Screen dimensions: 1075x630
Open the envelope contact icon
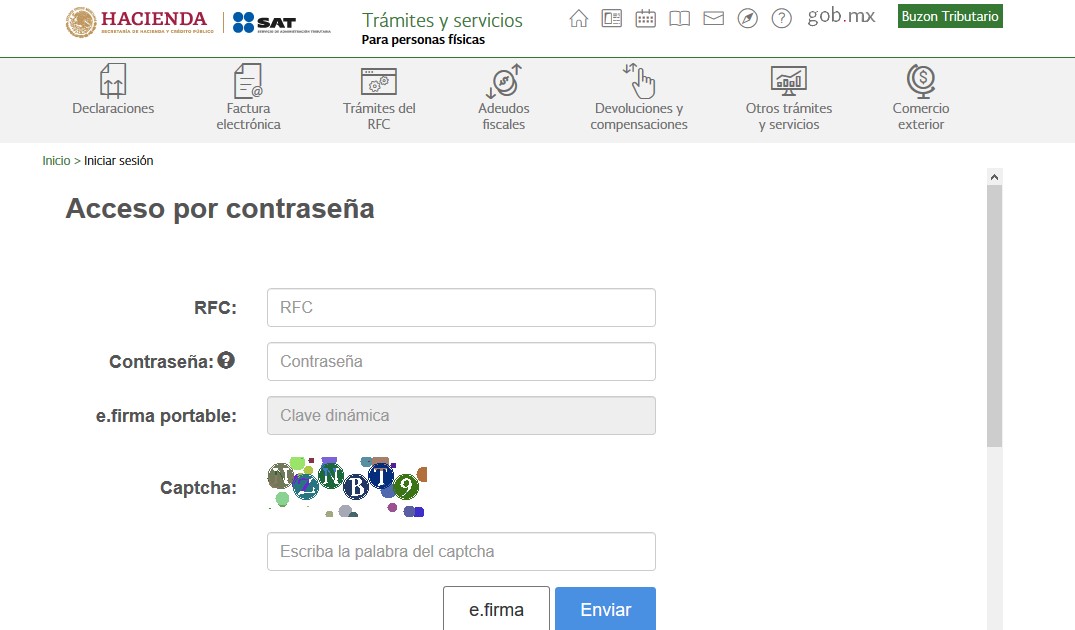point(714,19)
